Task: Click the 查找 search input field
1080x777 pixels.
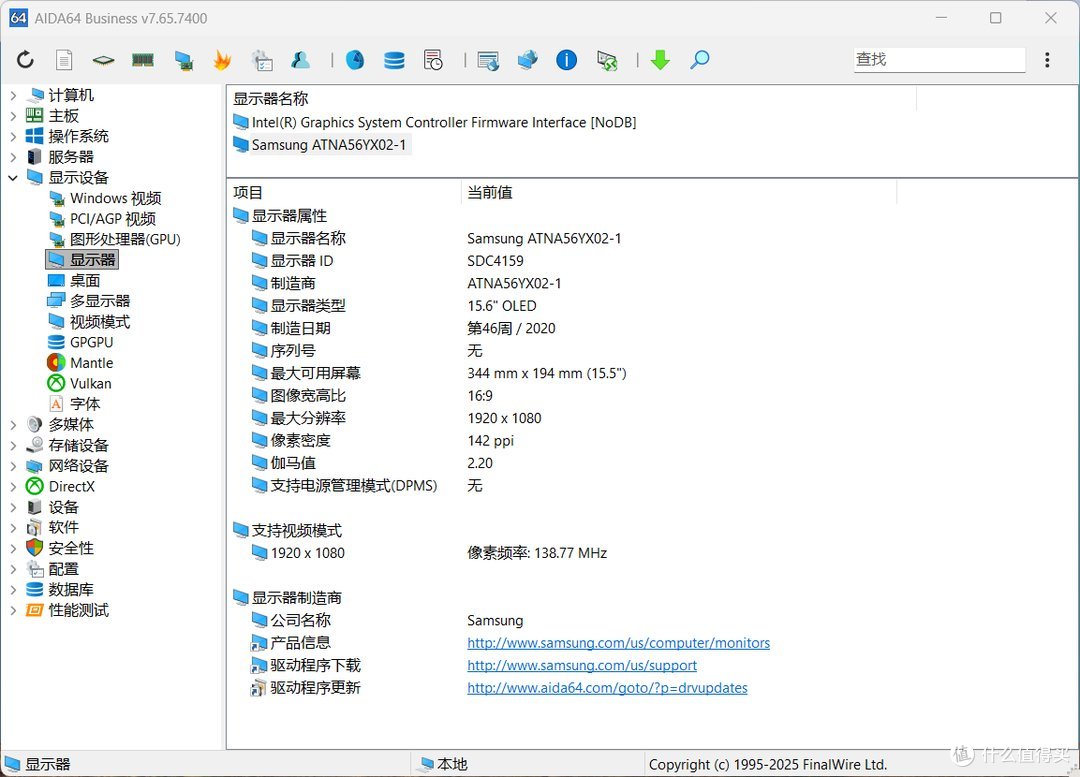Action: 939,60
